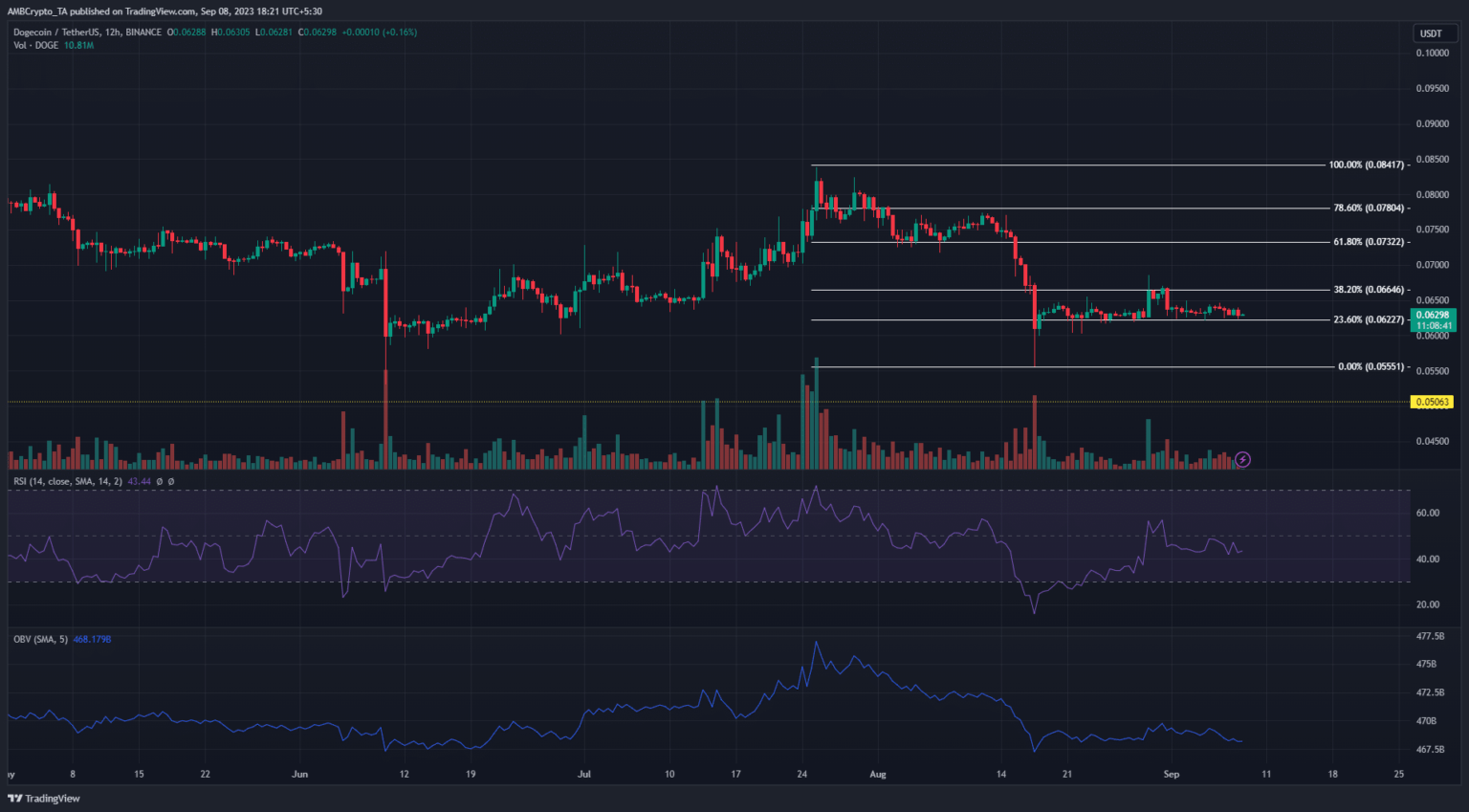Click the purple lightning bolt event icon
1469x812 pixels.
pos(1242,460)
